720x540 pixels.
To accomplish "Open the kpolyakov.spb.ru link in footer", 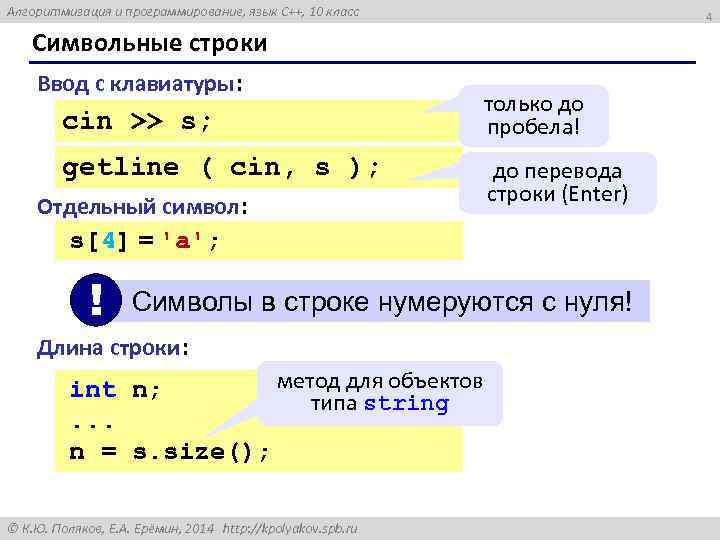I will pos(290,529).
